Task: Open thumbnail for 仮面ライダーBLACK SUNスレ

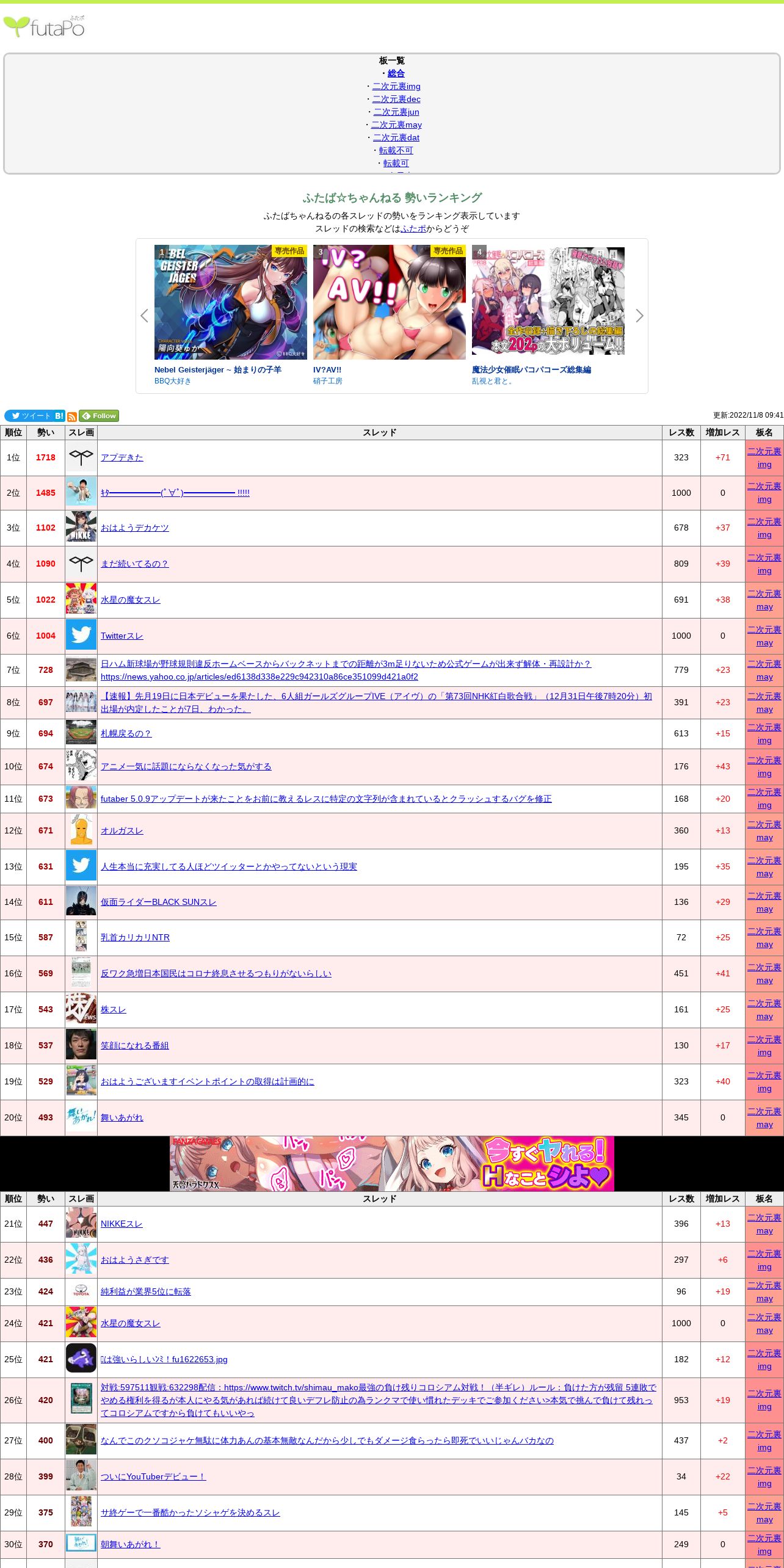Action: [81, 902]
